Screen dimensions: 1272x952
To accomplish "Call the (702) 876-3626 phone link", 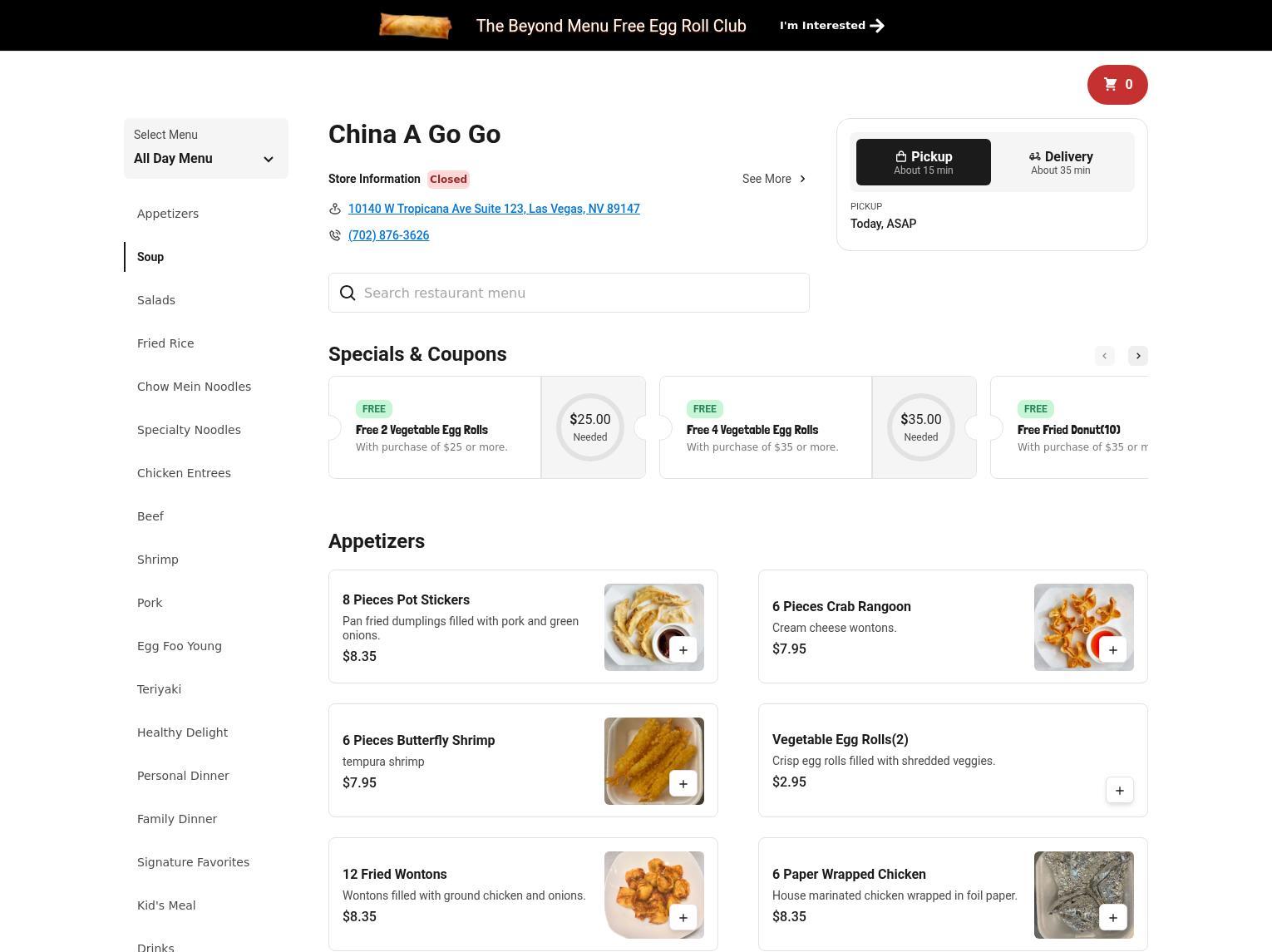I will click(388, 235).
